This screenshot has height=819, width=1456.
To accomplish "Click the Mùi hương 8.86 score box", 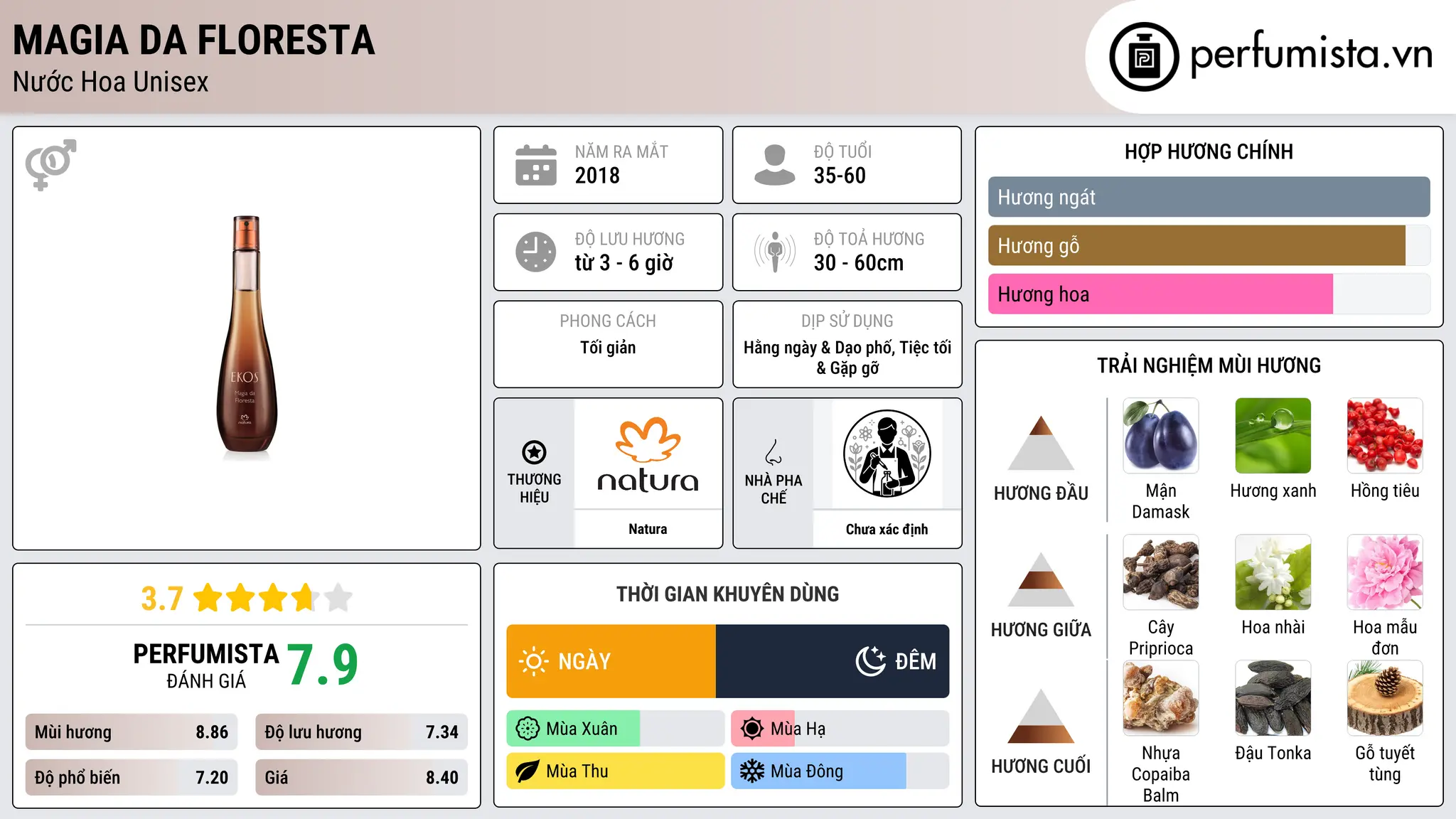I will coord(132,732).
